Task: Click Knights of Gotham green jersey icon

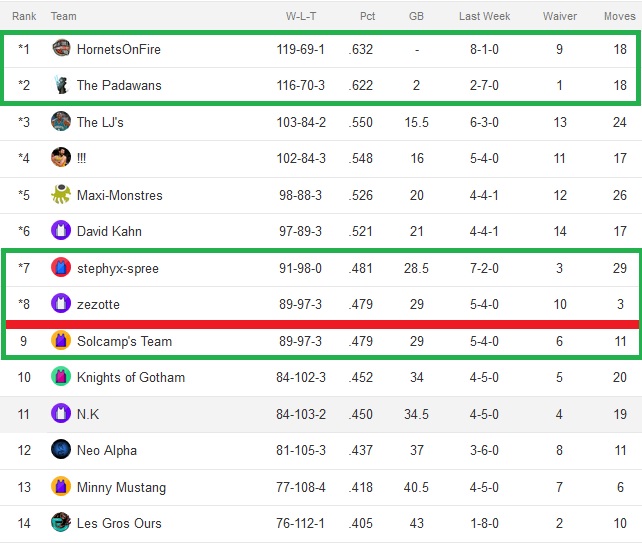Action: 61,376
